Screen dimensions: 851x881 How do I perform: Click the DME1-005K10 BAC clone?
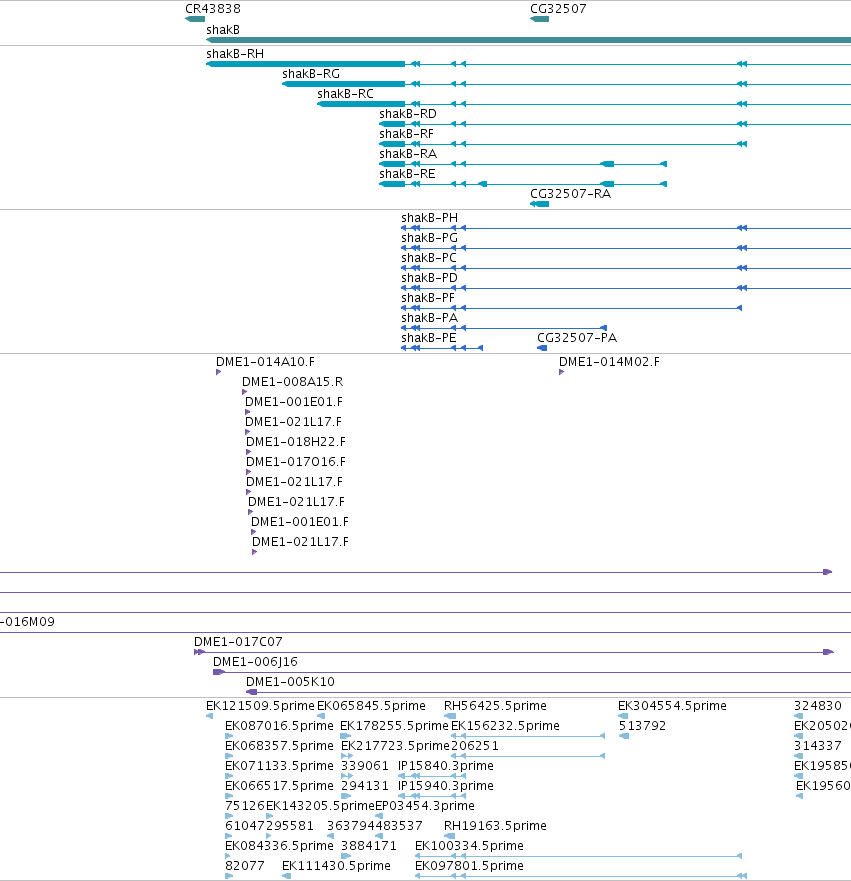click(548, 693)
